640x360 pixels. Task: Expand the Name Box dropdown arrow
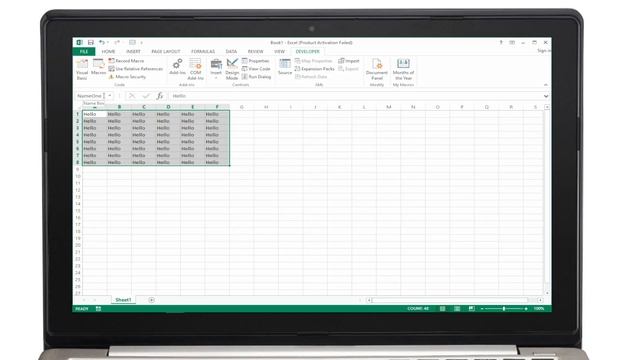pyautogui.click(x=110, y=96)
